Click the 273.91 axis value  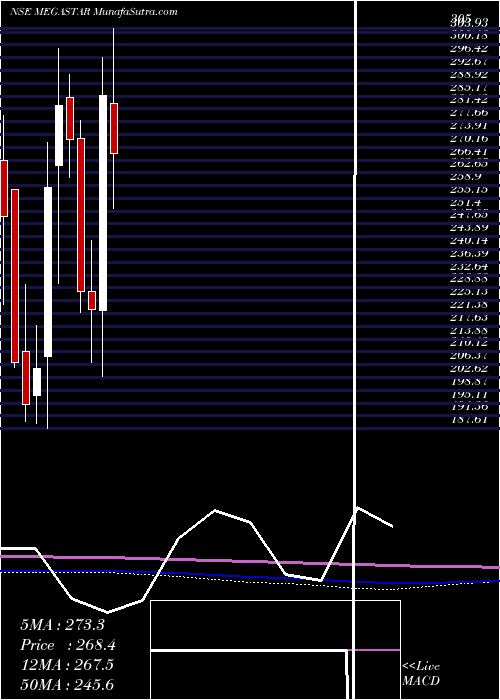click(x=469, y=125)
